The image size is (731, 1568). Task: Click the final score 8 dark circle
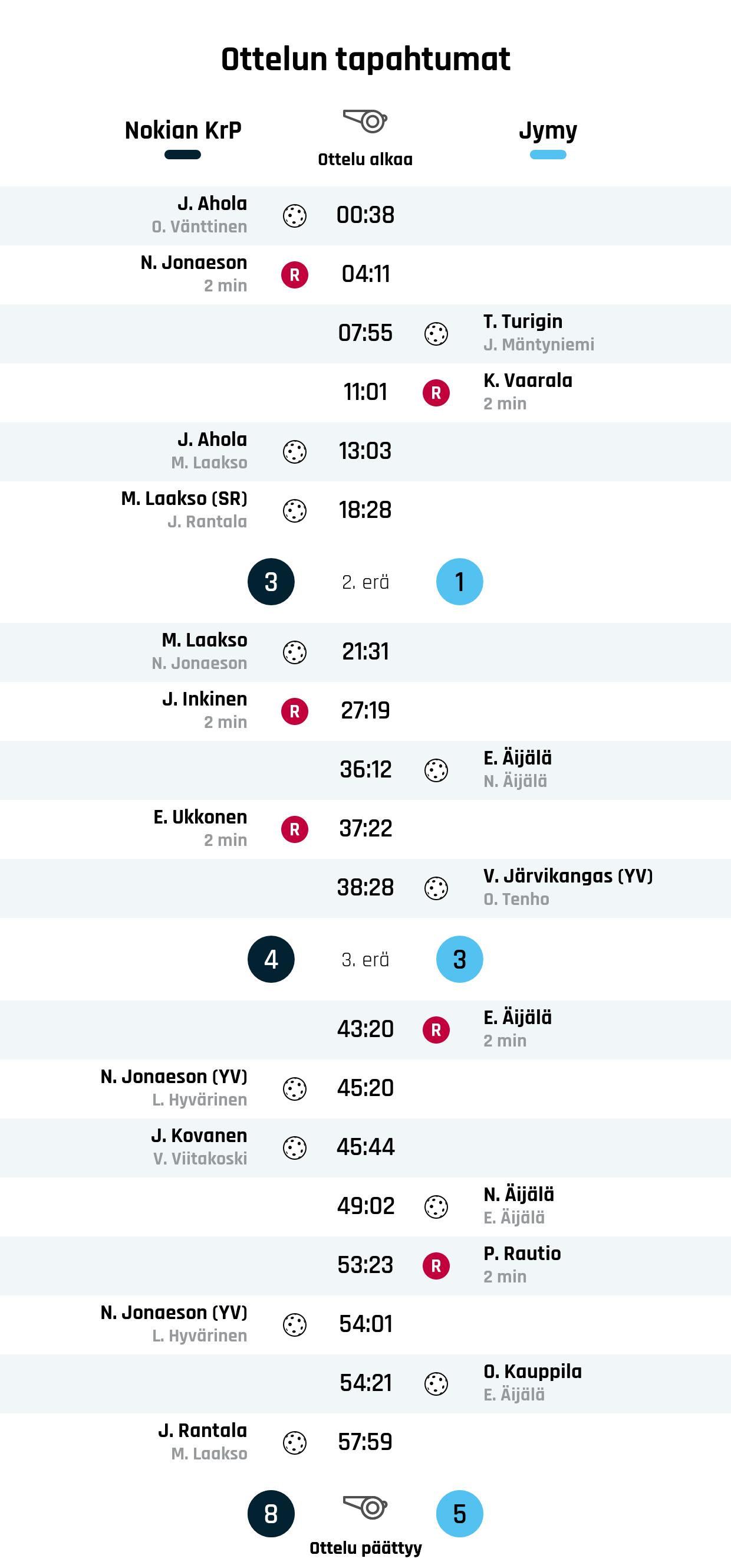[271, 1514]
